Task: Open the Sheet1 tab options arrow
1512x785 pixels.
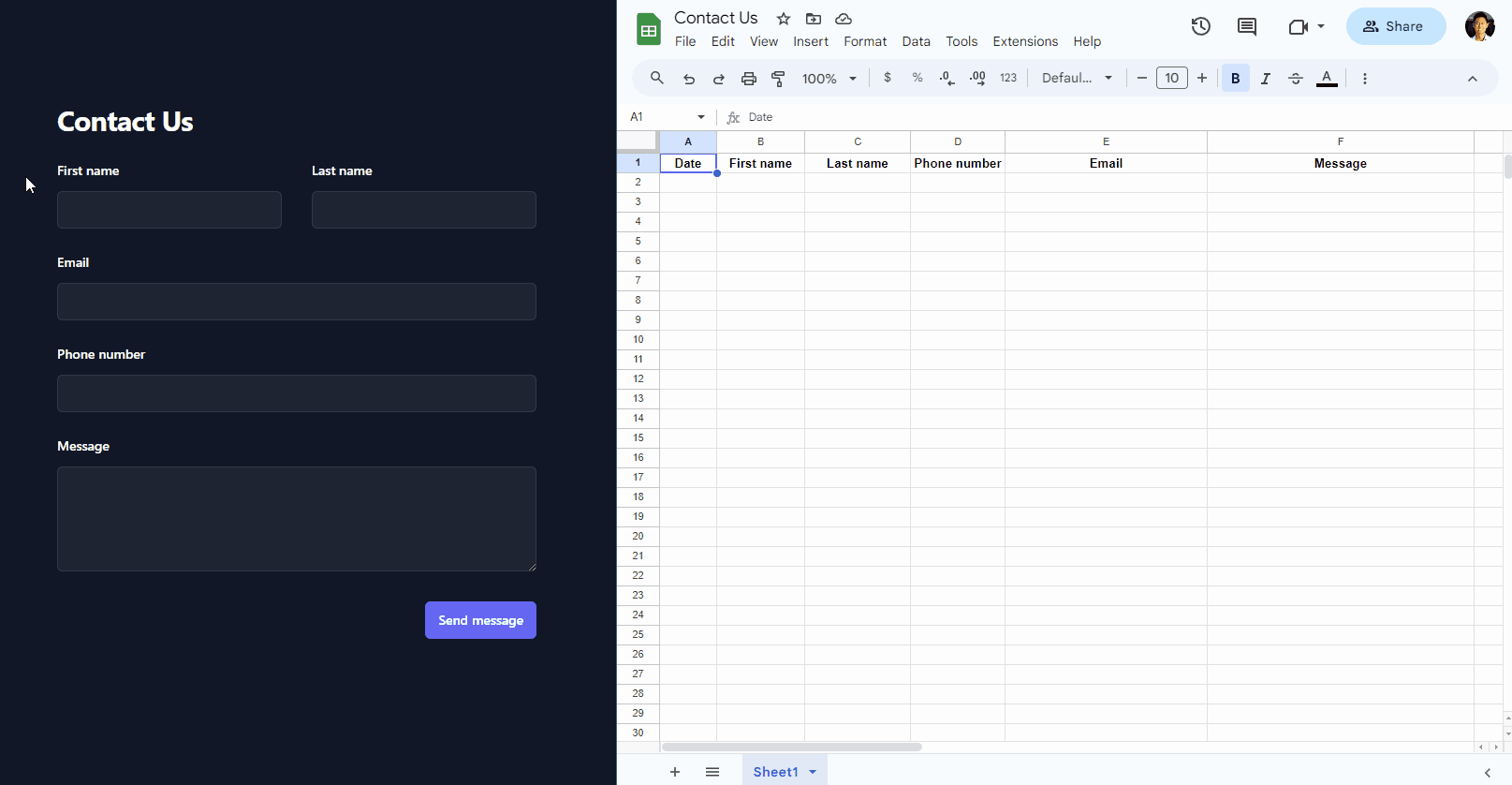Action: coord(813,772)
